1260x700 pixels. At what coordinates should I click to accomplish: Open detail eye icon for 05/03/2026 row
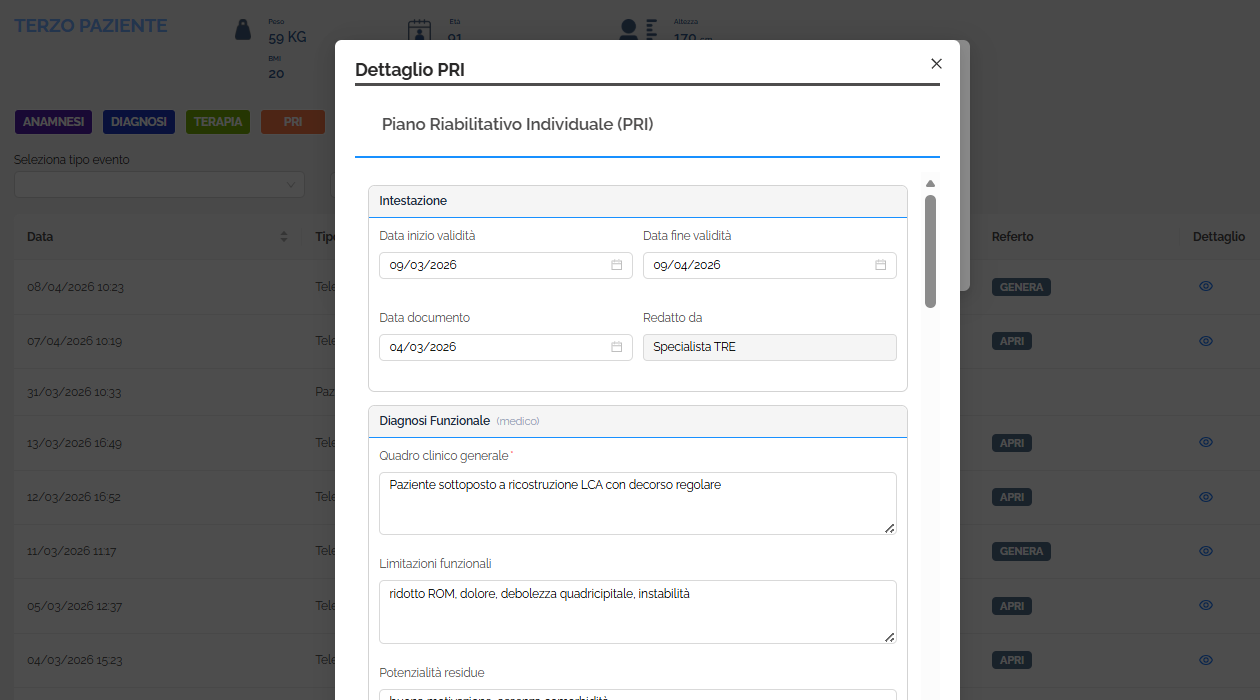(x=1205, y=605)
